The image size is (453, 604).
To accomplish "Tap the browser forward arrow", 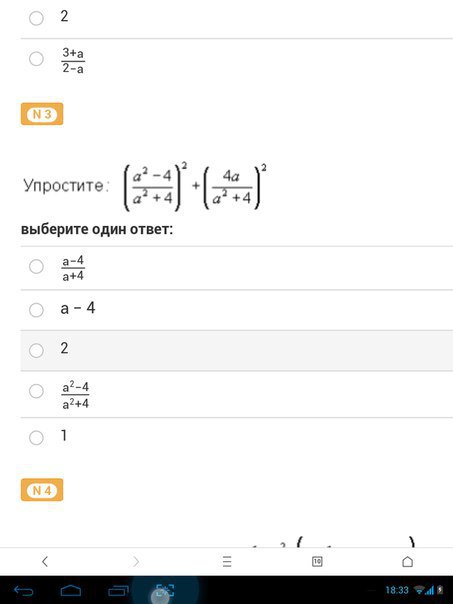I will tap(136, 561).
